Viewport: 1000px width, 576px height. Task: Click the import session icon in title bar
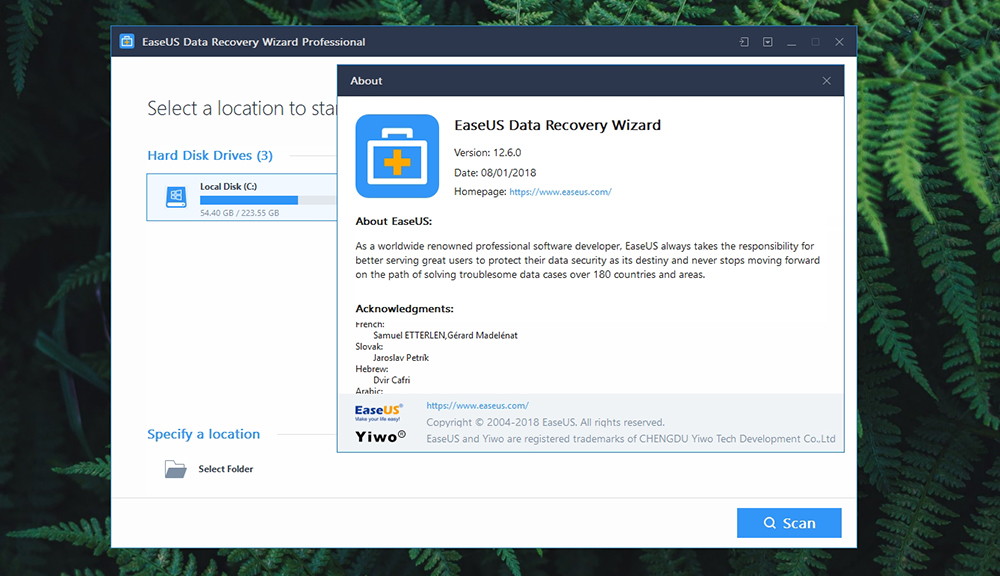point(744,42)
